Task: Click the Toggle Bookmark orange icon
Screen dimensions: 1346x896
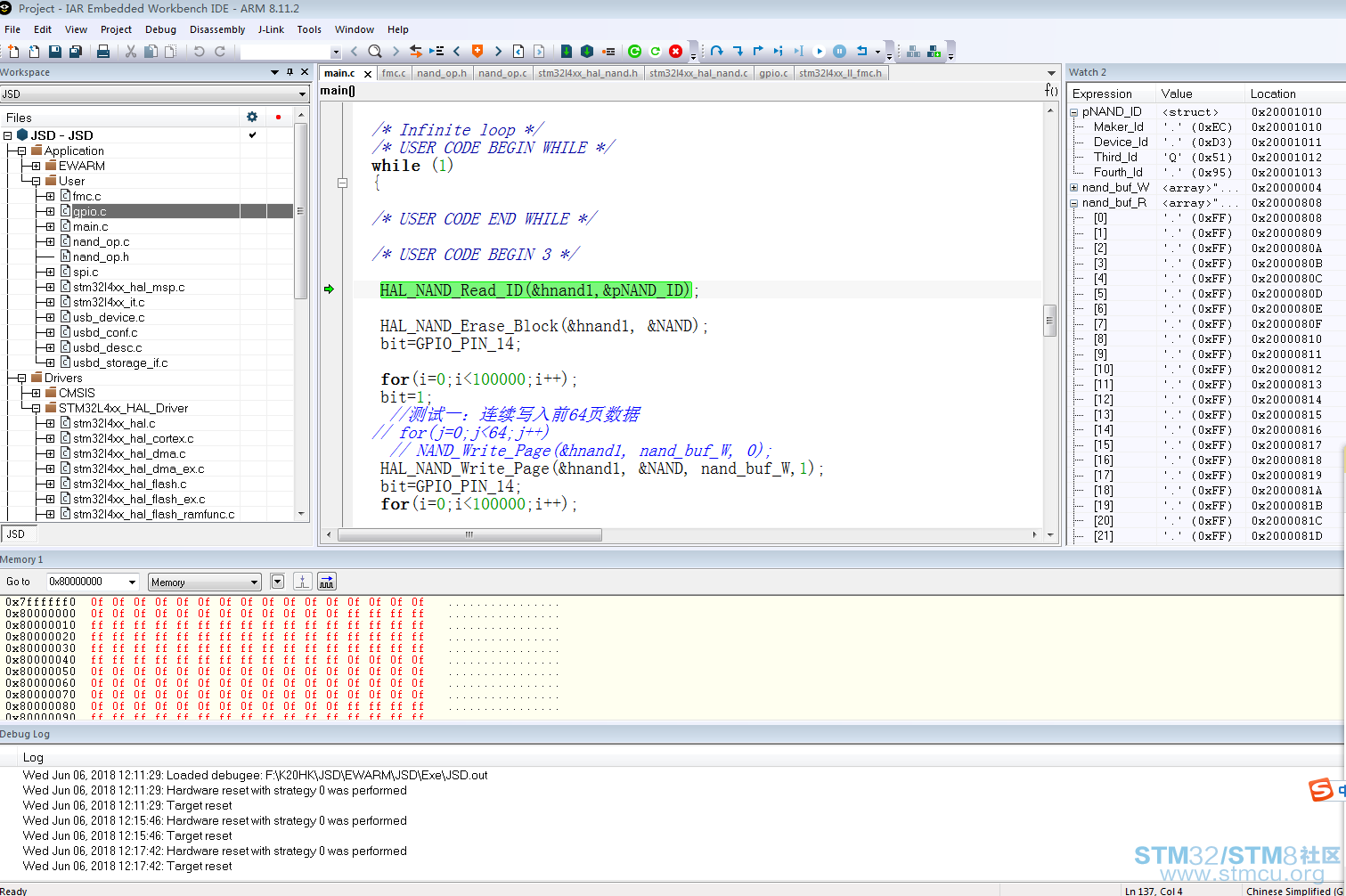Action: (x=477, y=52)
